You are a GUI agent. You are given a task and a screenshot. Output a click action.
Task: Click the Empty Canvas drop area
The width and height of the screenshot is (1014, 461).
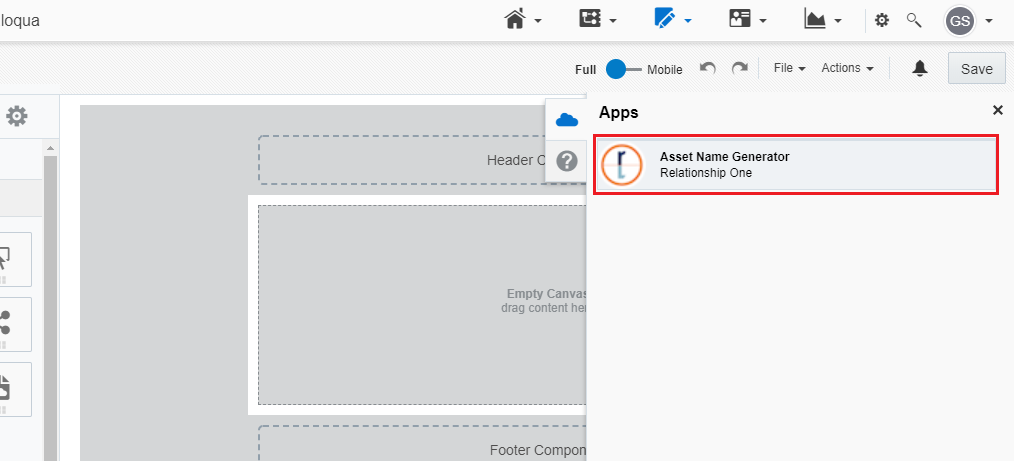pos(423,305)
